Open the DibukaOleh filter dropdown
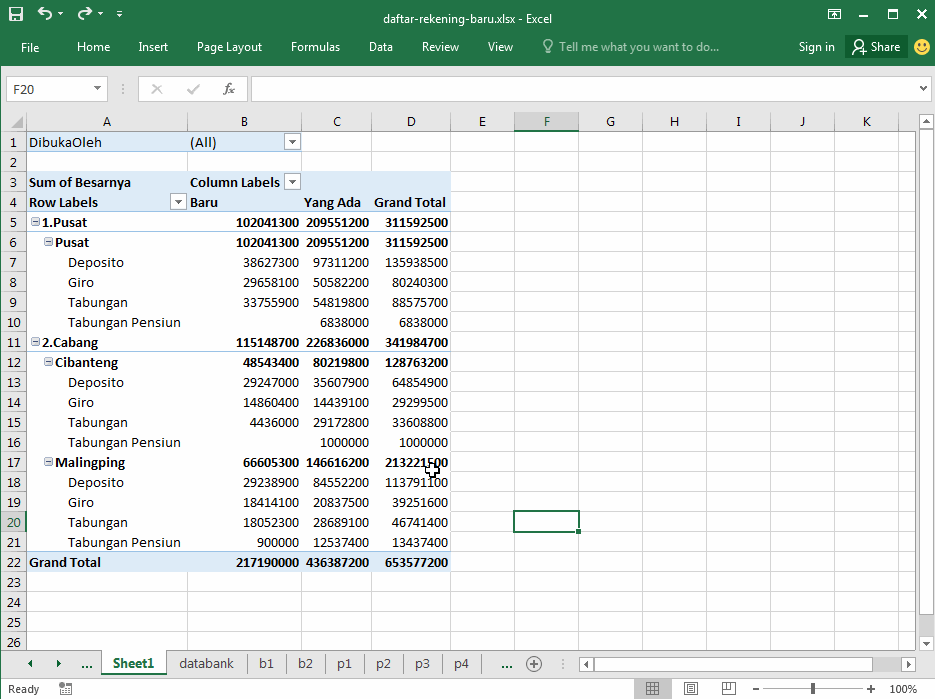 pyautogui.click(x=291, y=141)
